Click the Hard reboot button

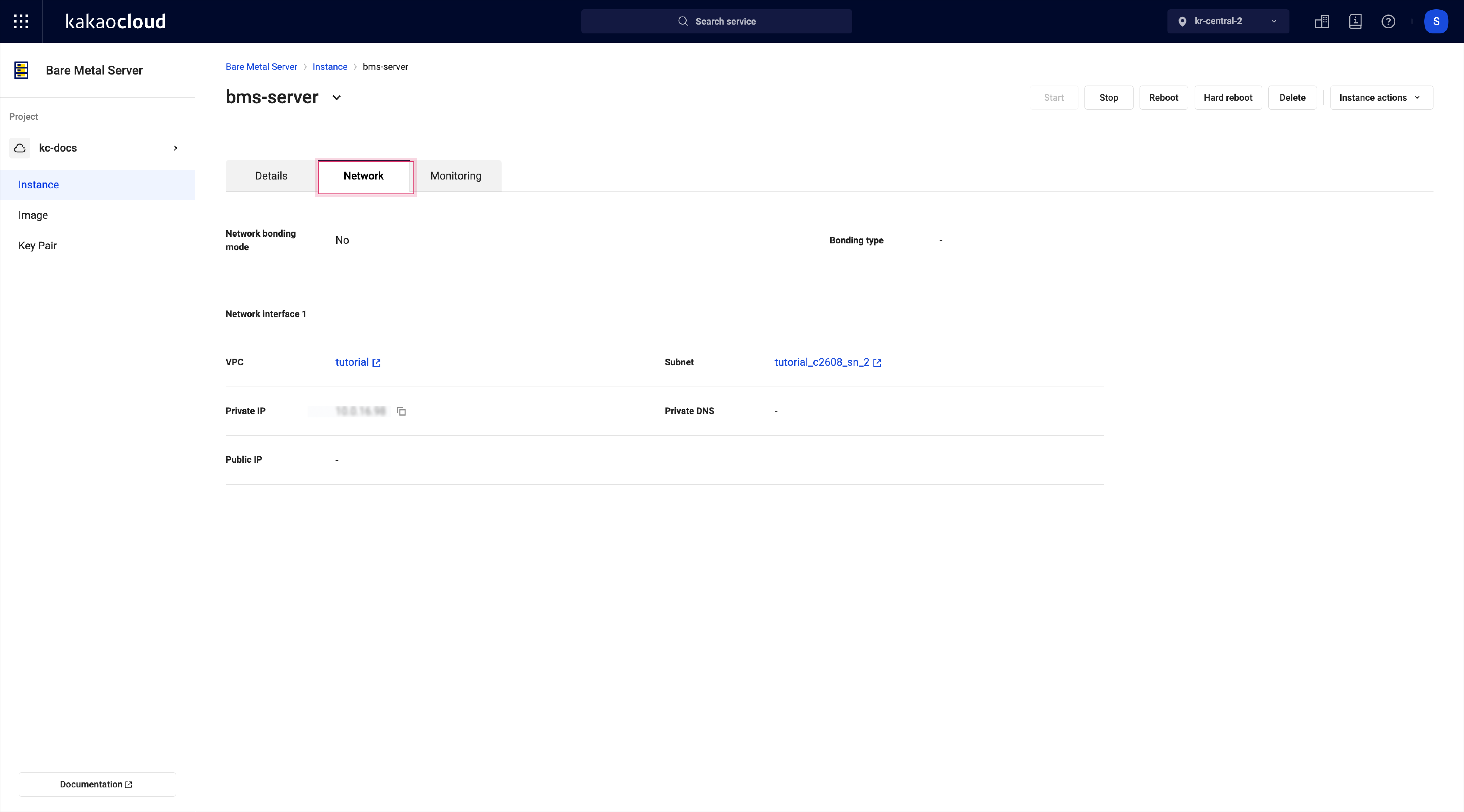tap(1228, 98)
